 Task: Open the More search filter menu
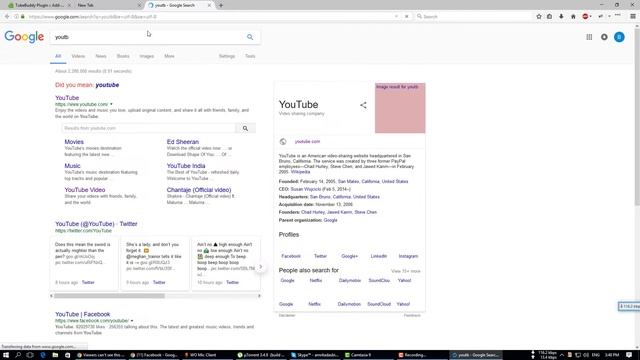coord(169,56)
